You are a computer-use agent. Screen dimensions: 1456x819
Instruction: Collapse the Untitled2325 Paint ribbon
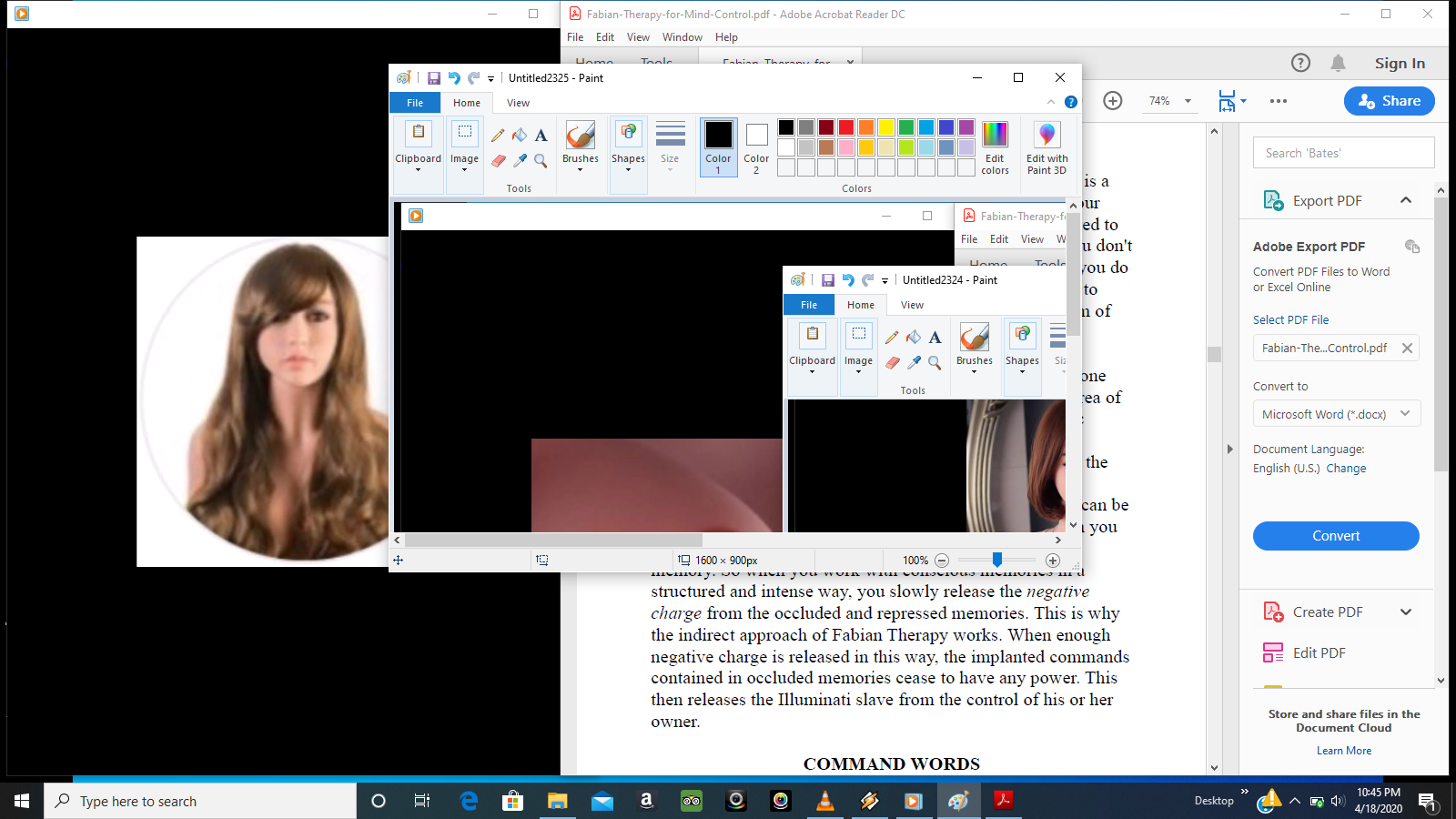pyautogui.click(x=1051, y=102)
